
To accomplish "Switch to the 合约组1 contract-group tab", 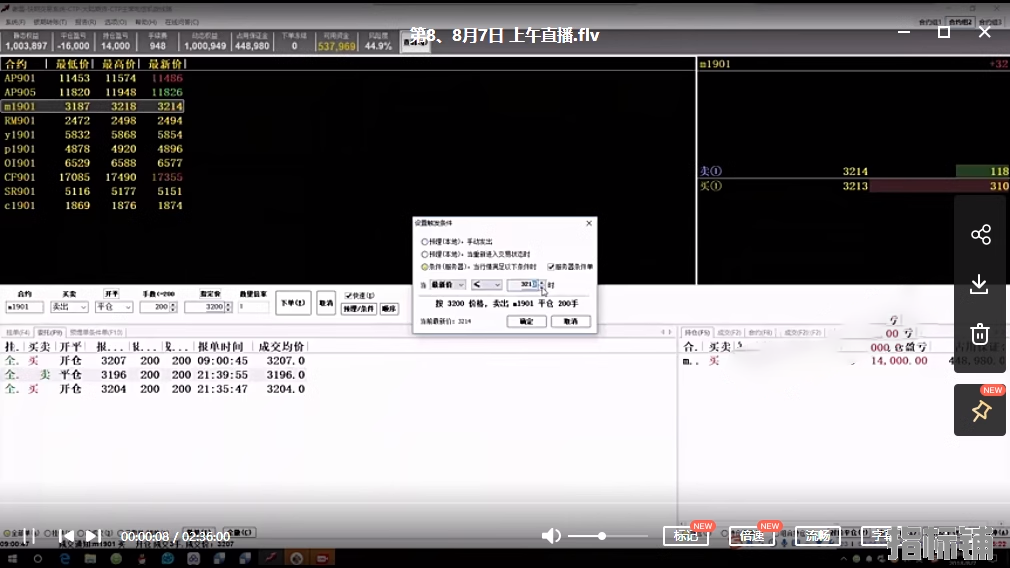I will point(929,22).
